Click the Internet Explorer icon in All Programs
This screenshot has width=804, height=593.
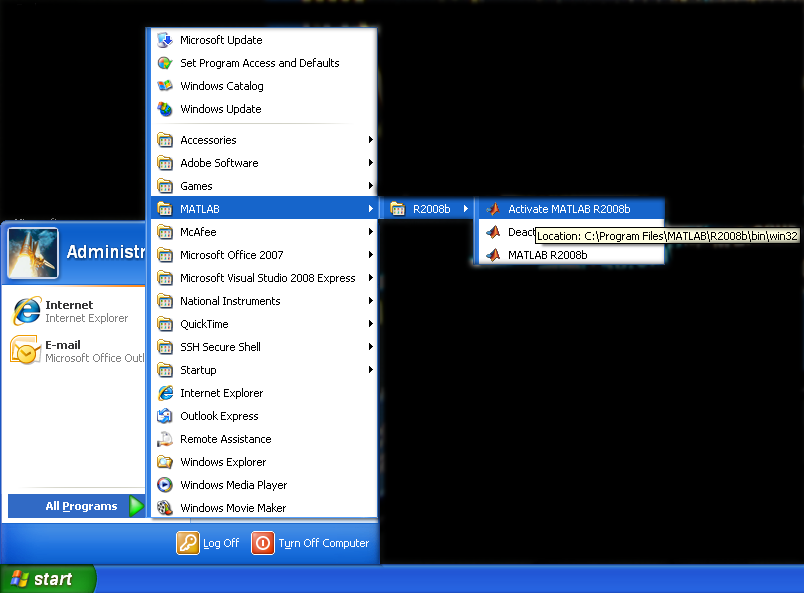pyautogui.click(x=165, y=393)
